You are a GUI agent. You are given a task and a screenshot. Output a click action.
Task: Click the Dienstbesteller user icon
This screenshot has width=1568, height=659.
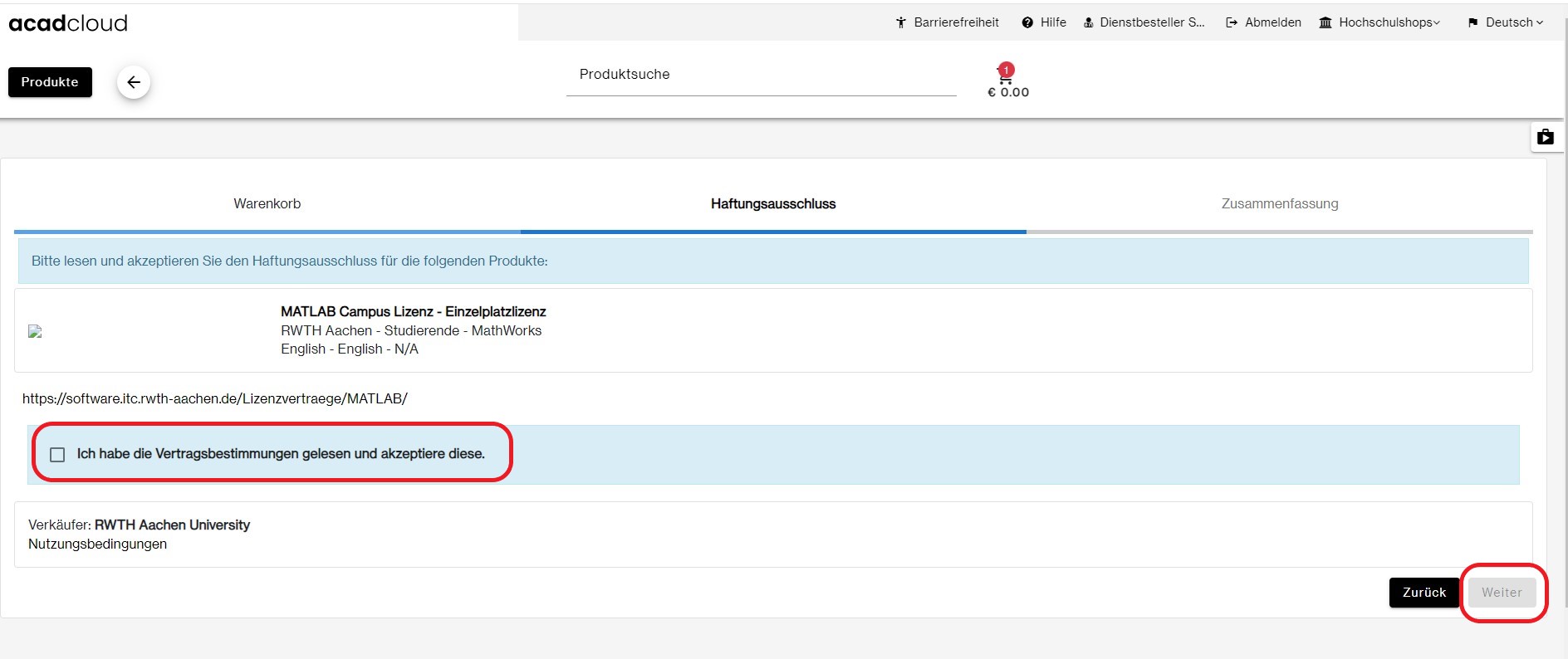click(1088, 22)
